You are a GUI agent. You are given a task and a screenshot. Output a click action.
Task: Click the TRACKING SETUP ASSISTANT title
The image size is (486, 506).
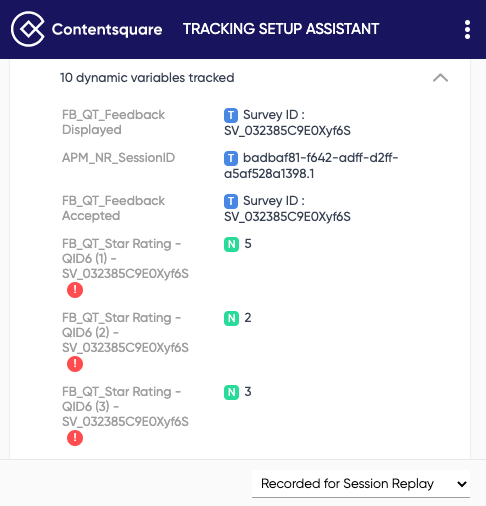point(281,29)
